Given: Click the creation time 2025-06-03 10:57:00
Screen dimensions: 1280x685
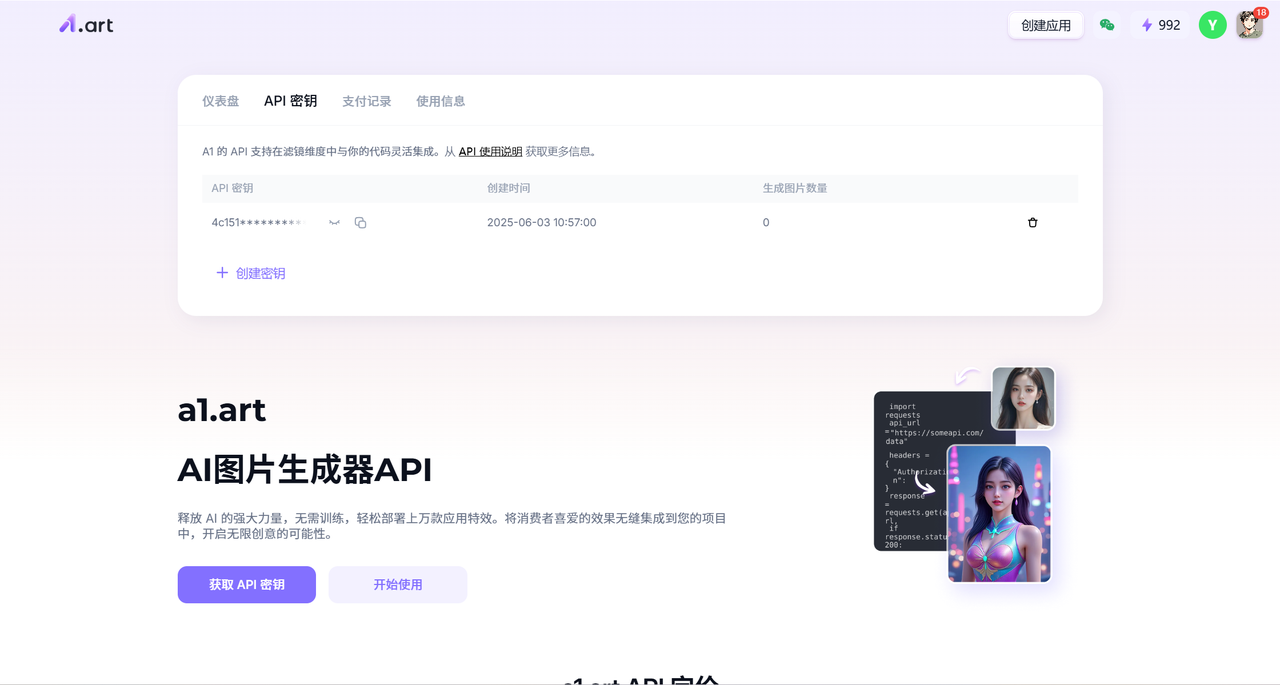Looking at the screenshot, I should (x=542, y=223).
